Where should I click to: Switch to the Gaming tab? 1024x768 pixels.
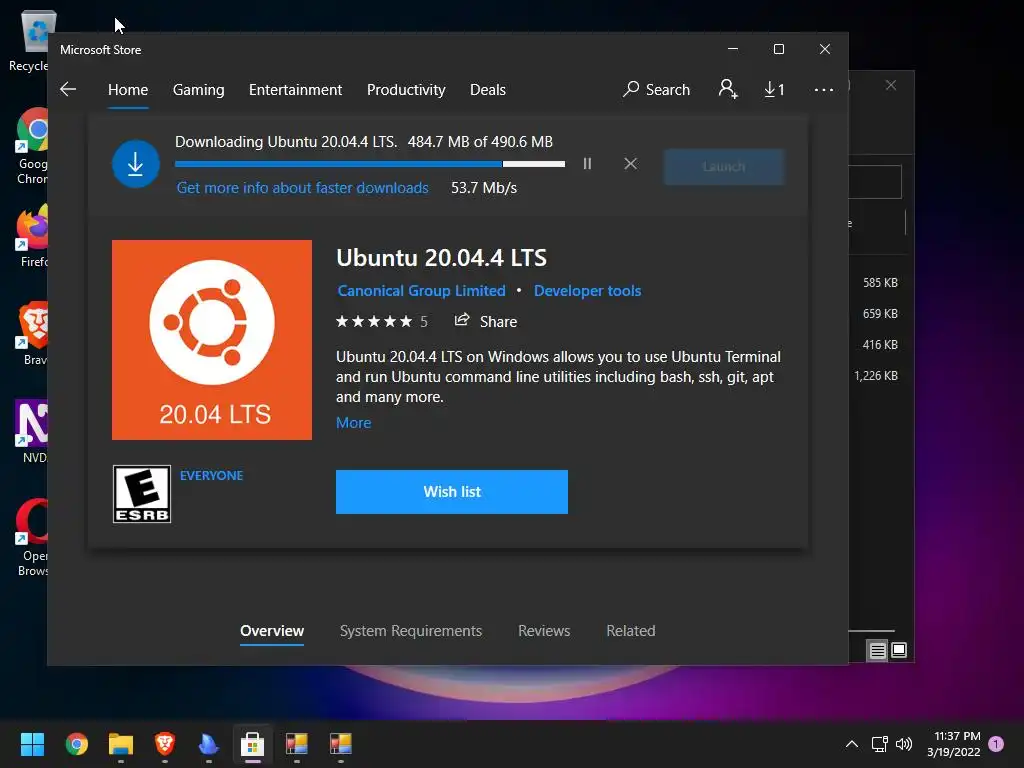tap(199, 89)
